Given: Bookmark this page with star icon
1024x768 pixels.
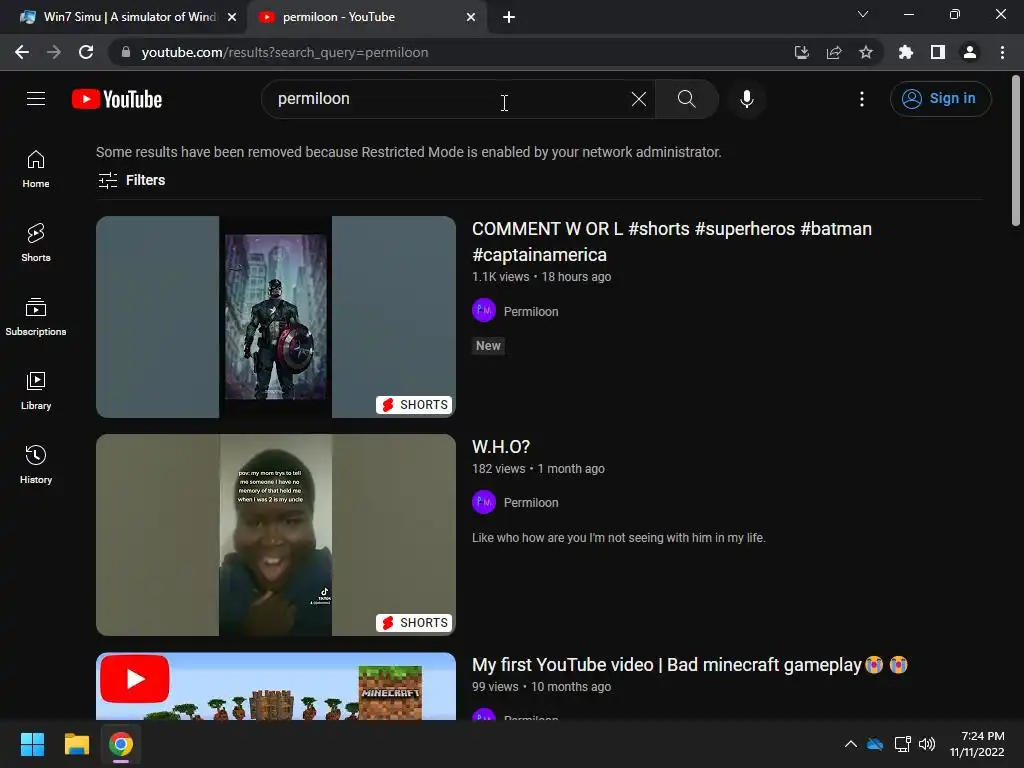Looking at the screenshot, I should coord(866,52).
